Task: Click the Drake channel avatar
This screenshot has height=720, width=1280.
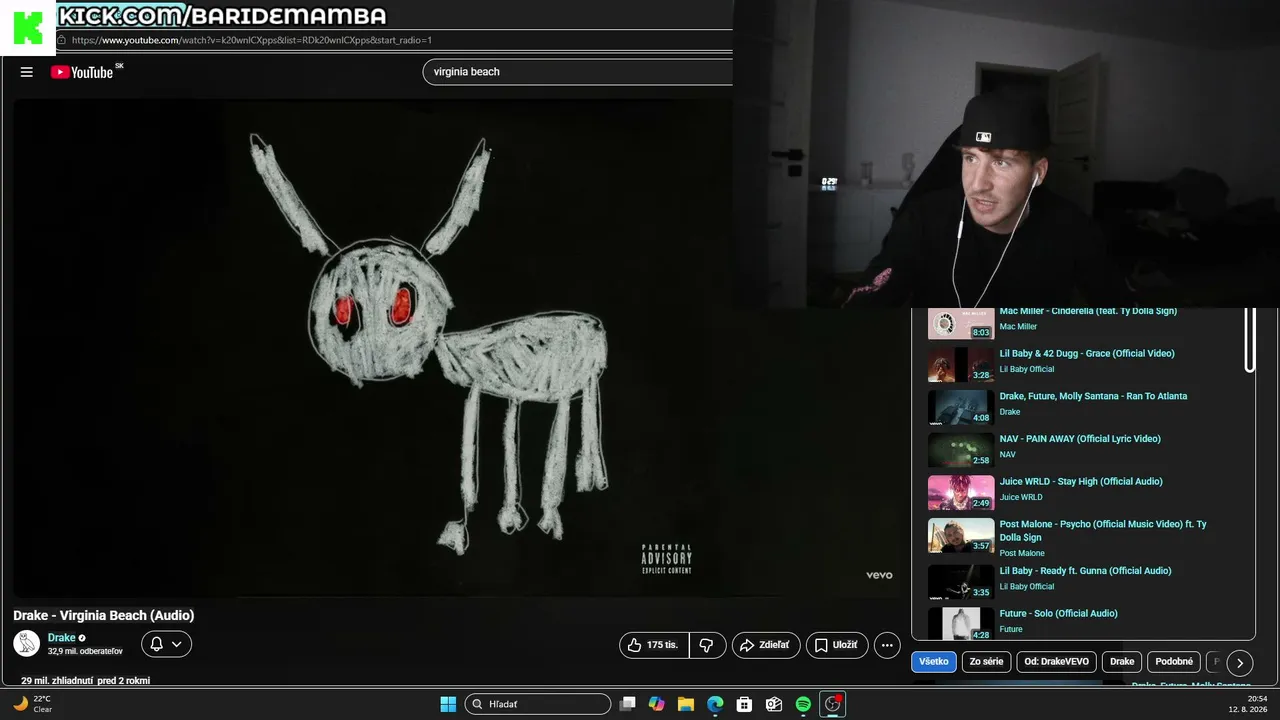Action: point(26,643)
